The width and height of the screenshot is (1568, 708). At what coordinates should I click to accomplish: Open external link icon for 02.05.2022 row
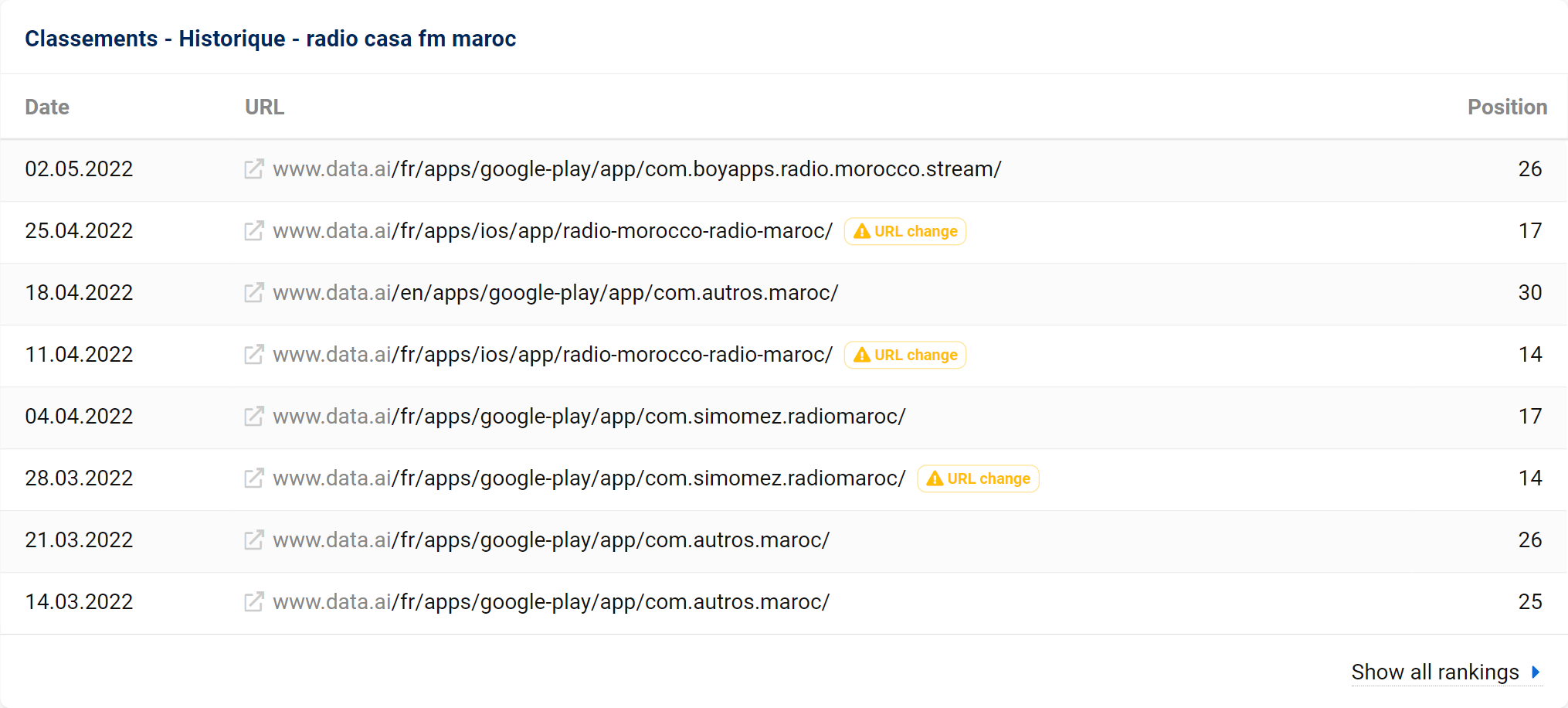[254, 168]
